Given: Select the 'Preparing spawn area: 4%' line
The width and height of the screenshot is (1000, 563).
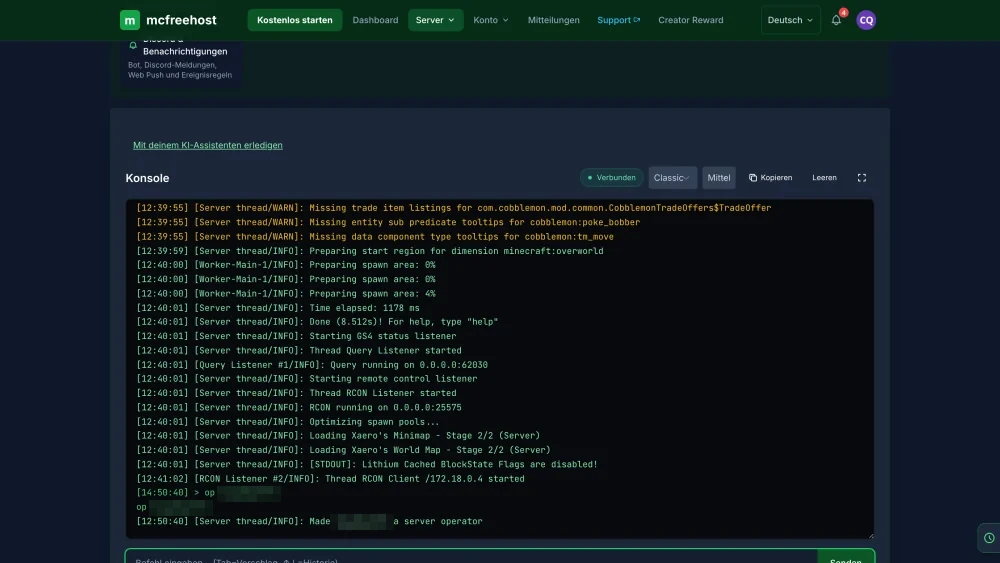Looking at the screenshot, I should pyautogui.click(x=286, y=294).
